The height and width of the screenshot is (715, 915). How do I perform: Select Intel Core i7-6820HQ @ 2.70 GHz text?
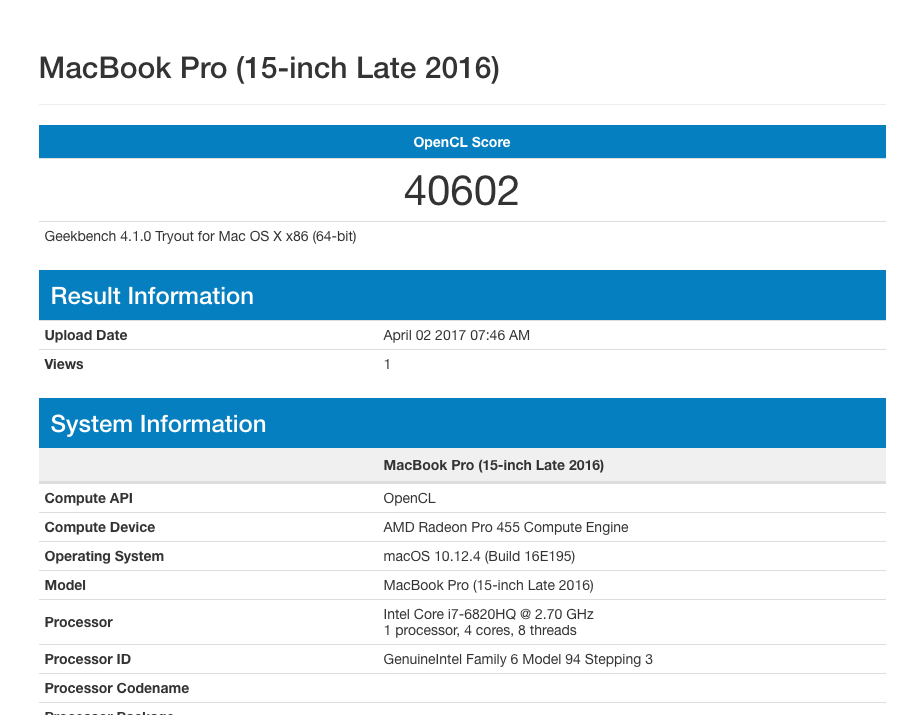click(488, 614)
